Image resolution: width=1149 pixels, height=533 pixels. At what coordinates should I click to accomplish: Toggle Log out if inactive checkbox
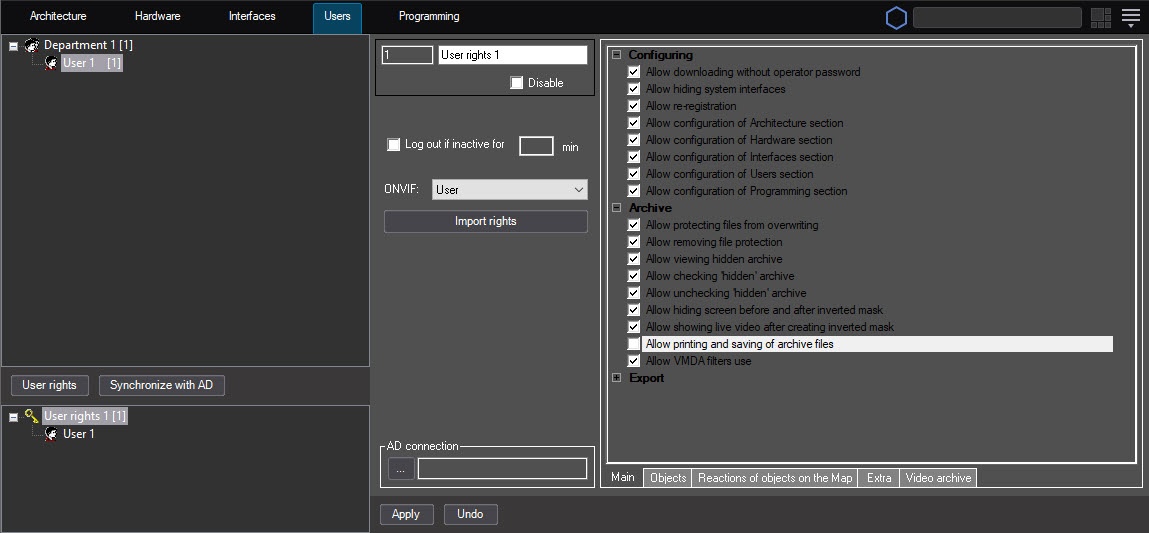(394, 145)
